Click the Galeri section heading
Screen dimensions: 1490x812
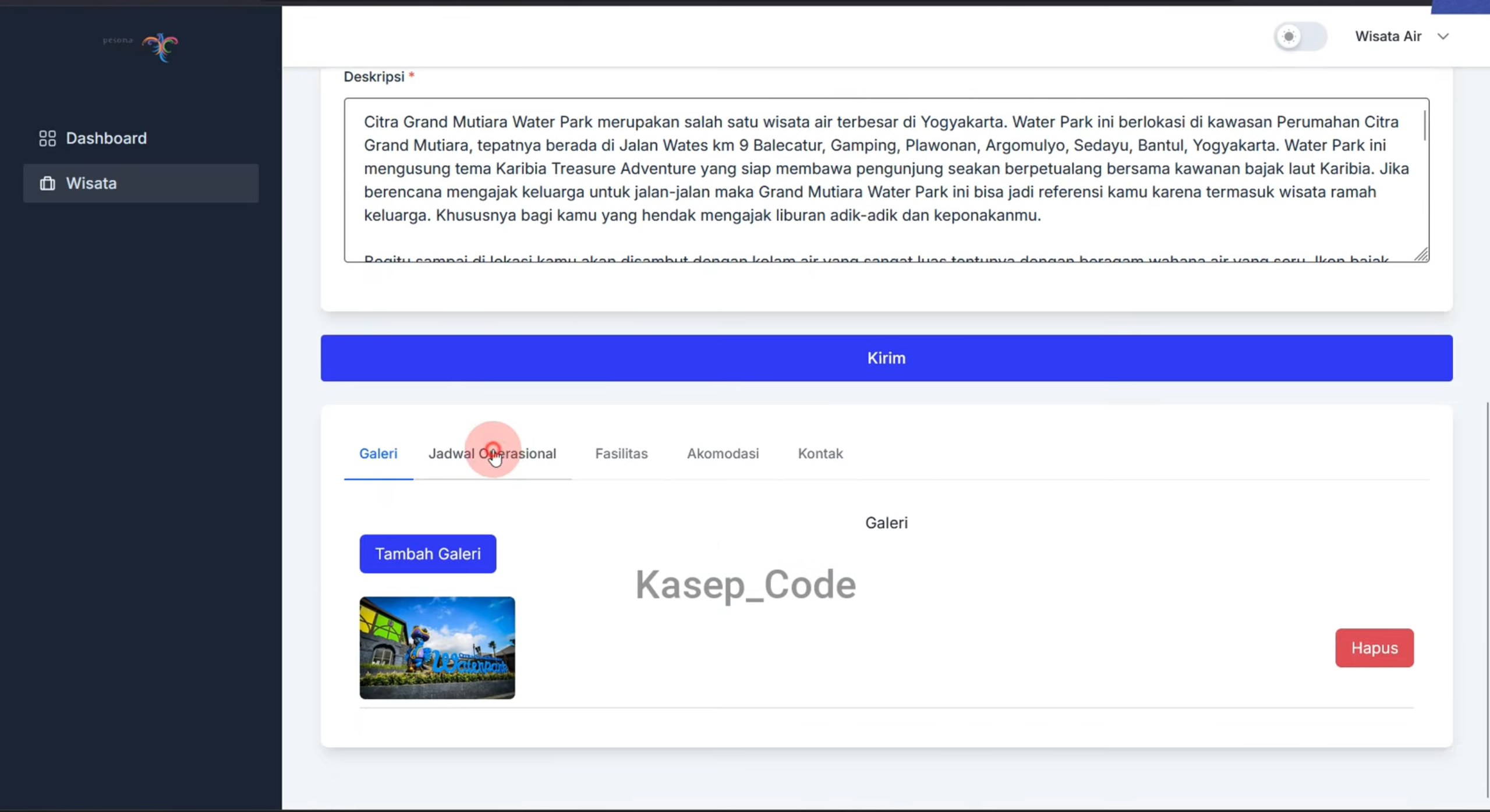886,523
